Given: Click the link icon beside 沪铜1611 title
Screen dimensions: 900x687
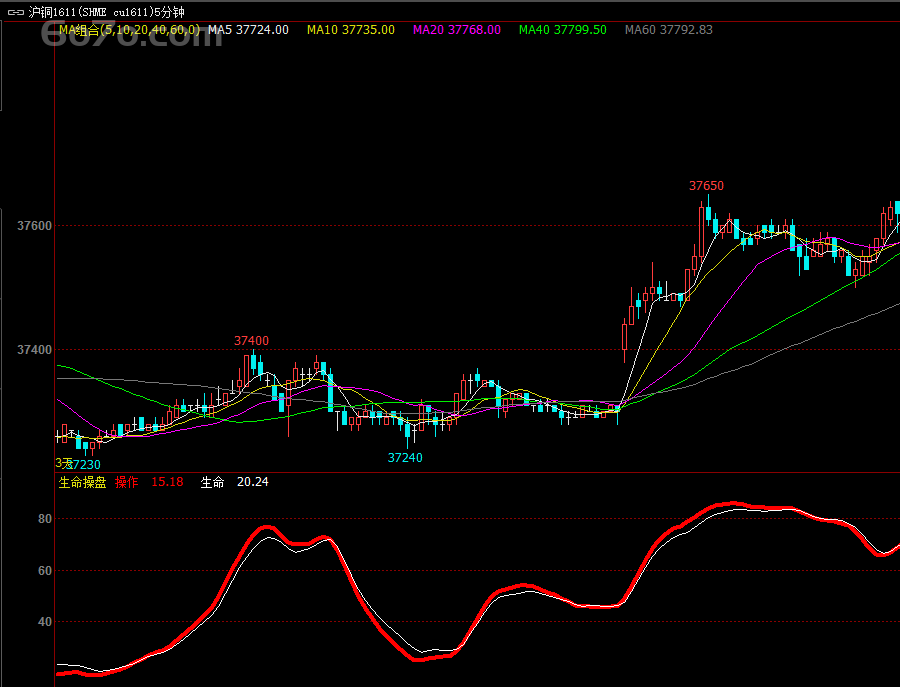Looking at the screenshot, I should pyautogui.click(x=15, y=12).
